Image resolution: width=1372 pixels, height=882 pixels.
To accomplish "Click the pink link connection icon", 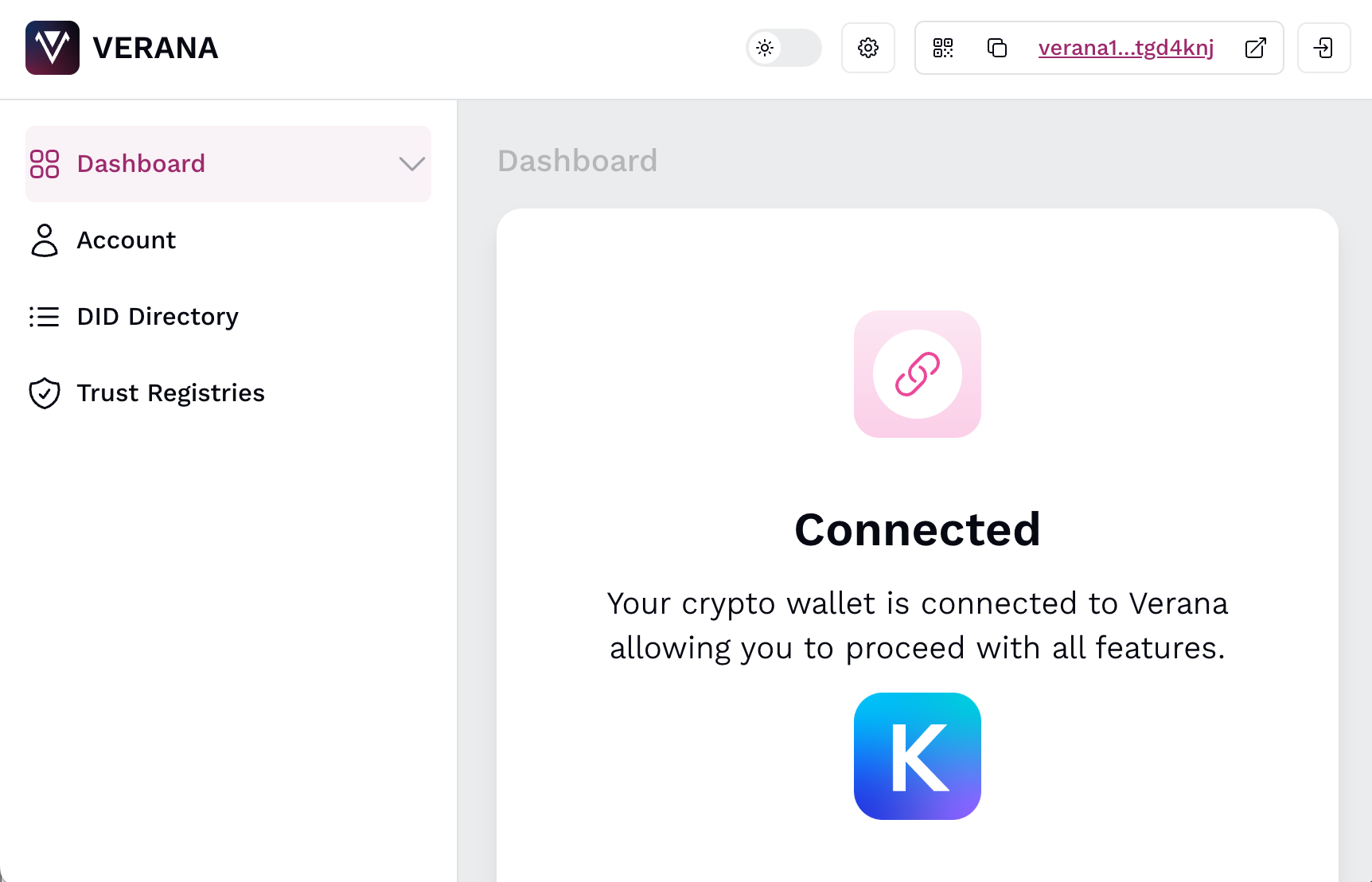I will [917, 374].
